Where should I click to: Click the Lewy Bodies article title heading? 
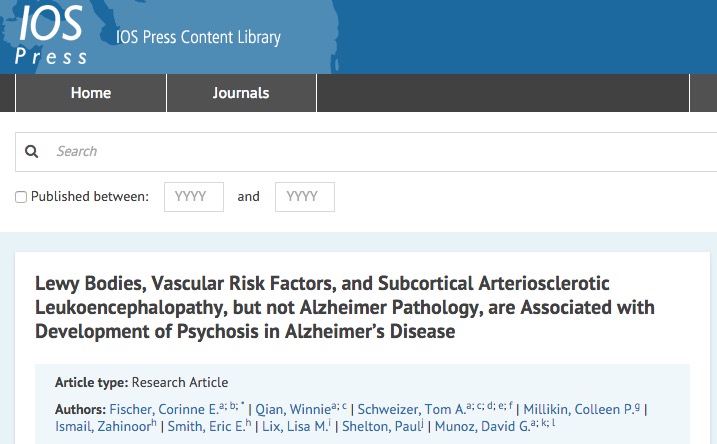point(345,307)
